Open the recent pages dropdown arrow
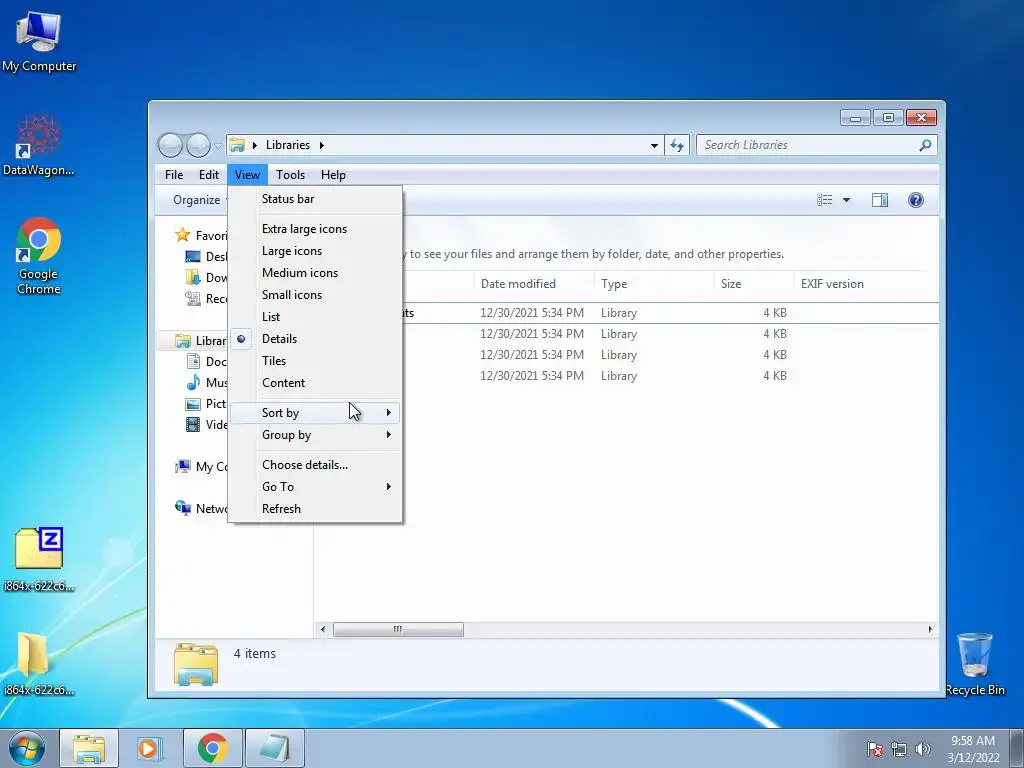This screenshot has height=768, width=1024. [218, 146]
